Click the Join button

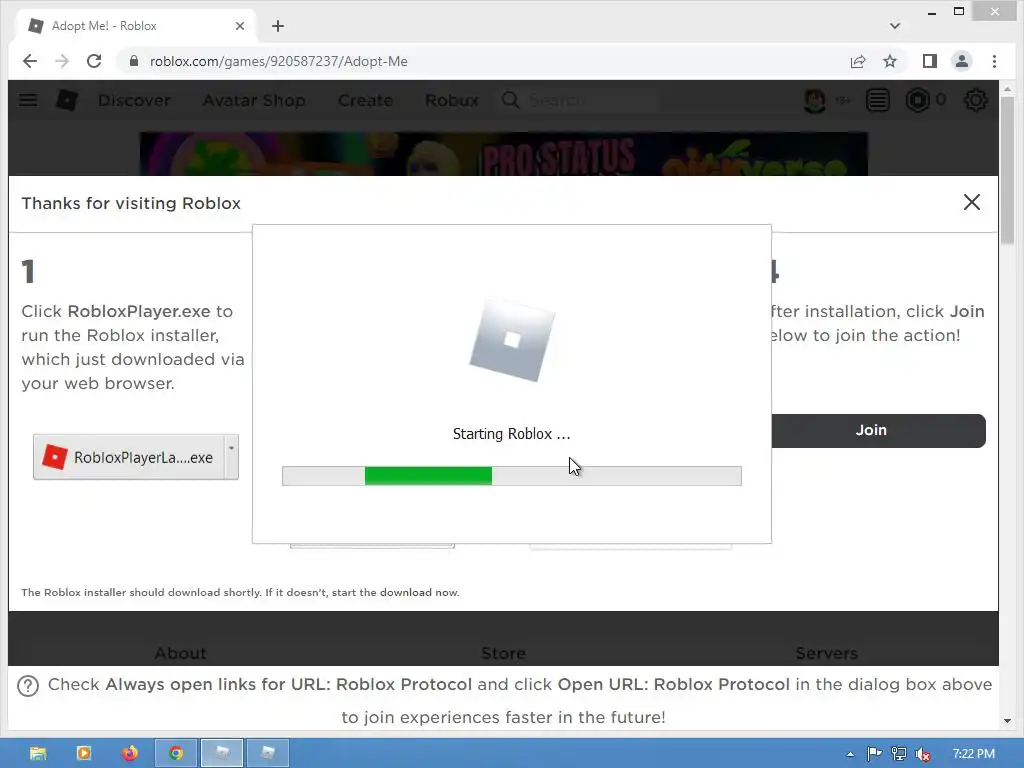878,430
